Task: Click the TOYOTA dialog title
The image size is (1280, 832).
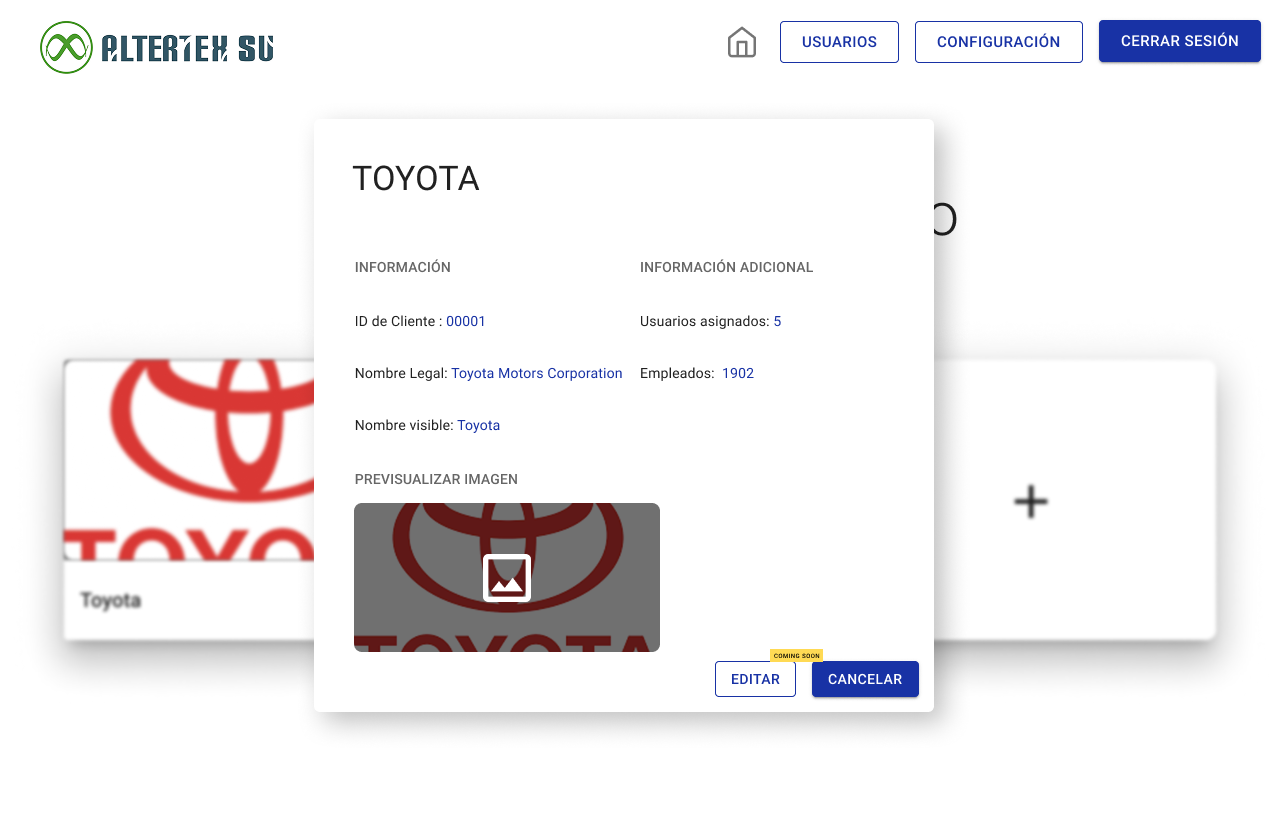Action: (416, 179)
